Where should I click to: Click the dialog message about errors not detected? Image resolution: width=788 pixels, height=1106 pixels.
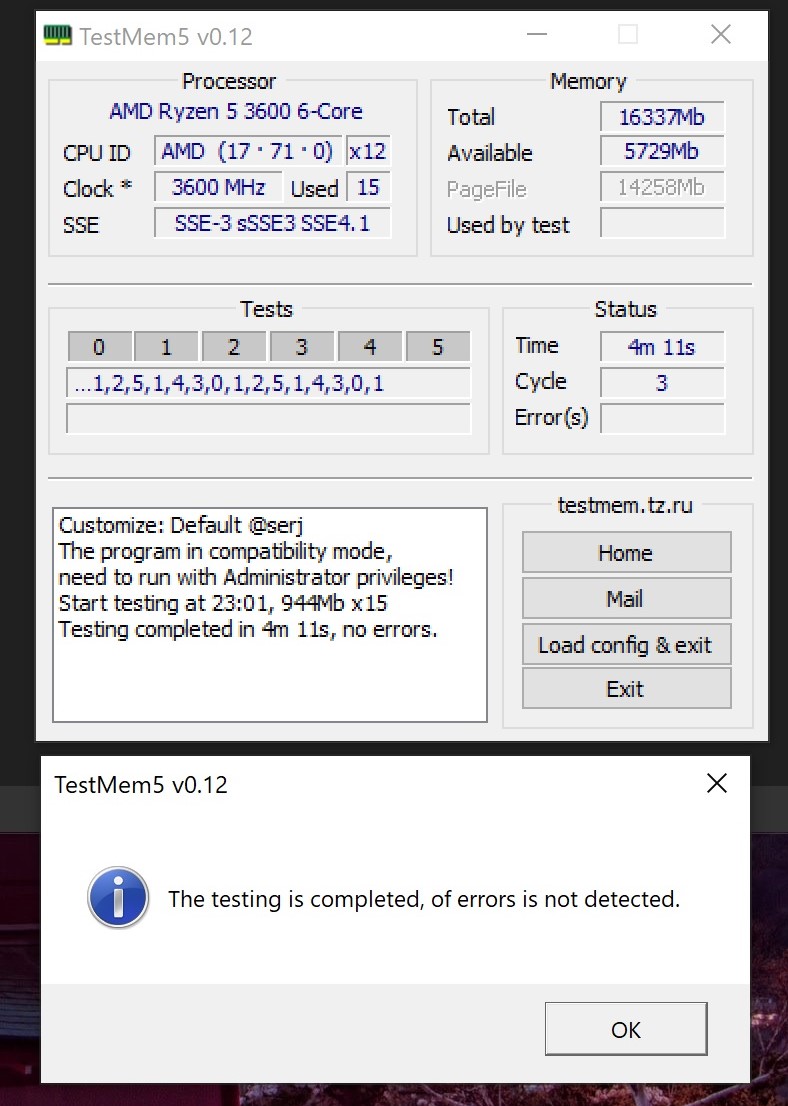(424, 899)
